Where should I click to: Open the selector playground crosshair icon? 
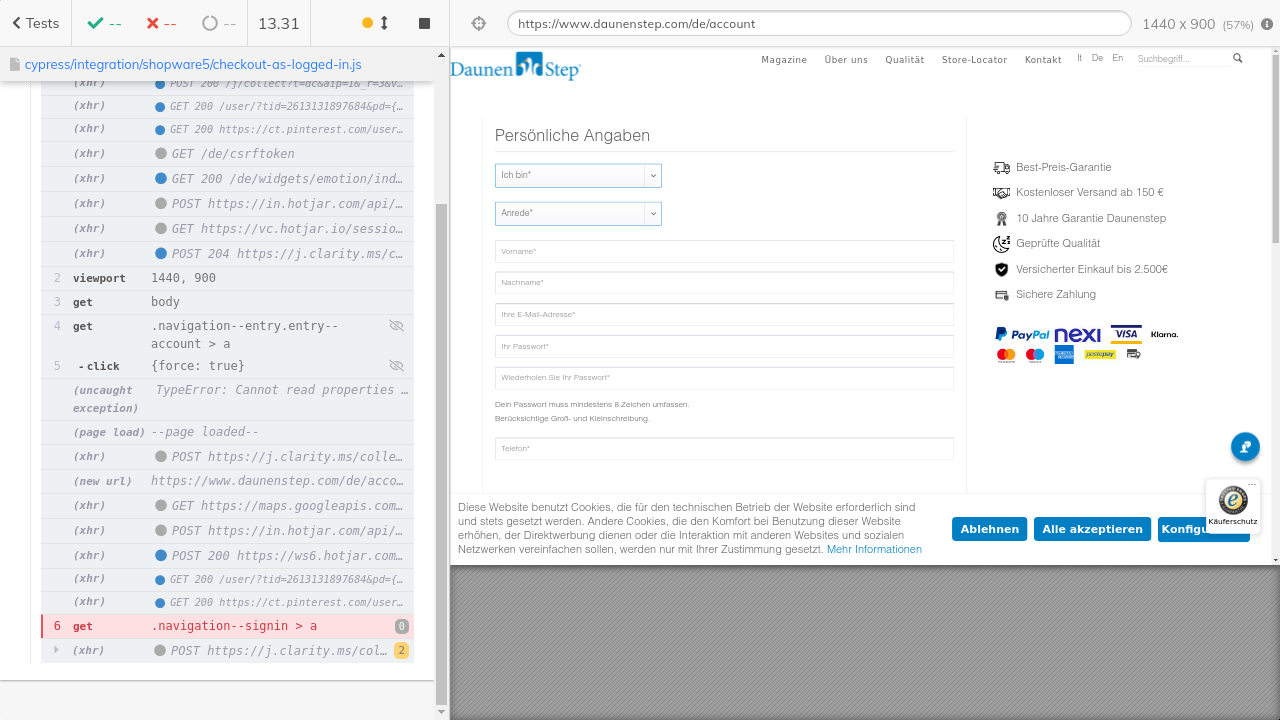click(478, 23)
